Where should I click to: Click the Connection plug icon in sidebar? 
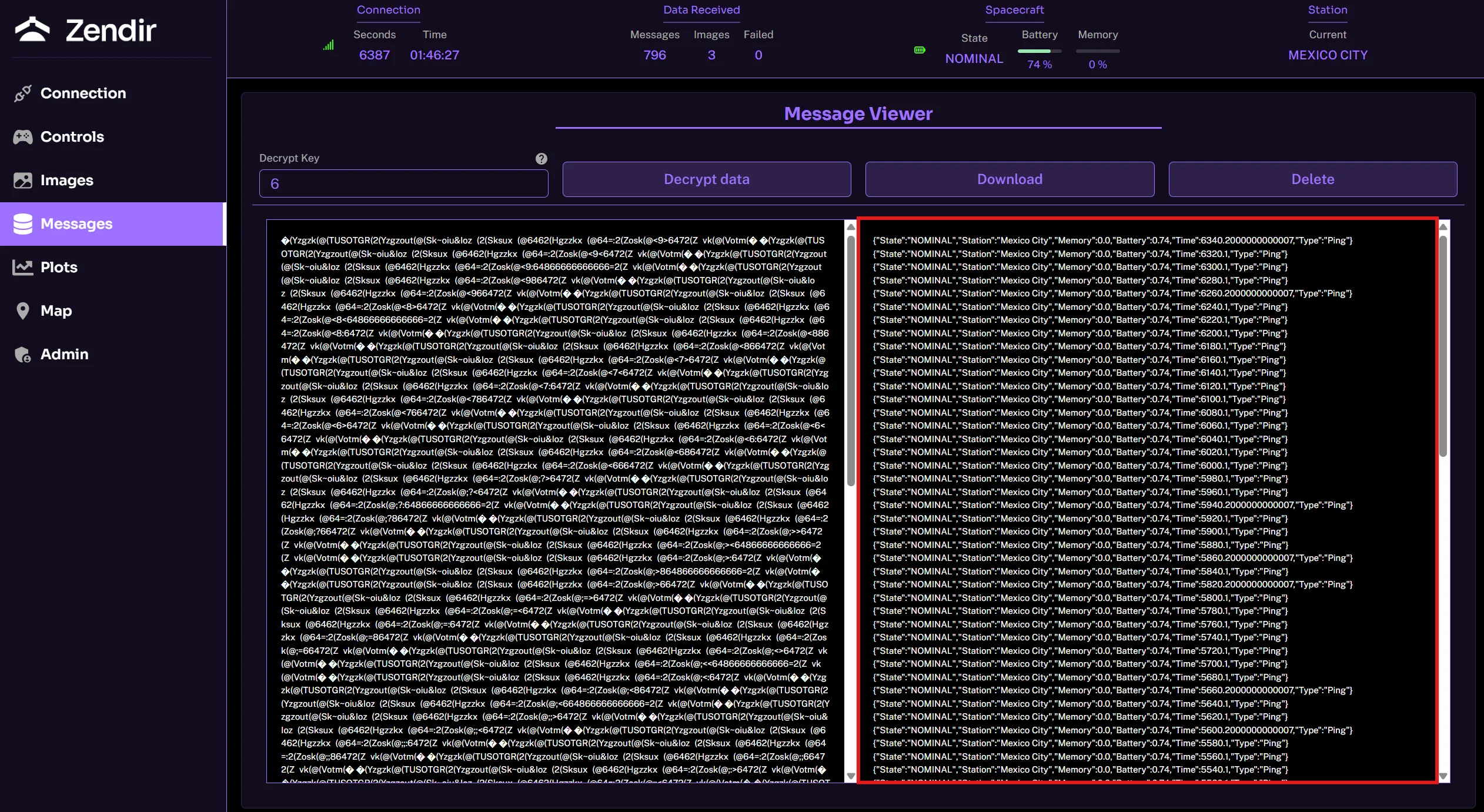(x=22, y=93)
